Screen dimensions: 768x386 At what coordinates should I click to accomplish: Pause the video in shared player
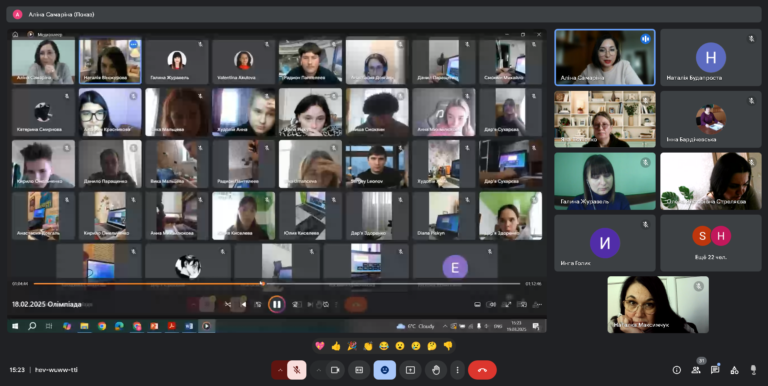coord(277,304)
